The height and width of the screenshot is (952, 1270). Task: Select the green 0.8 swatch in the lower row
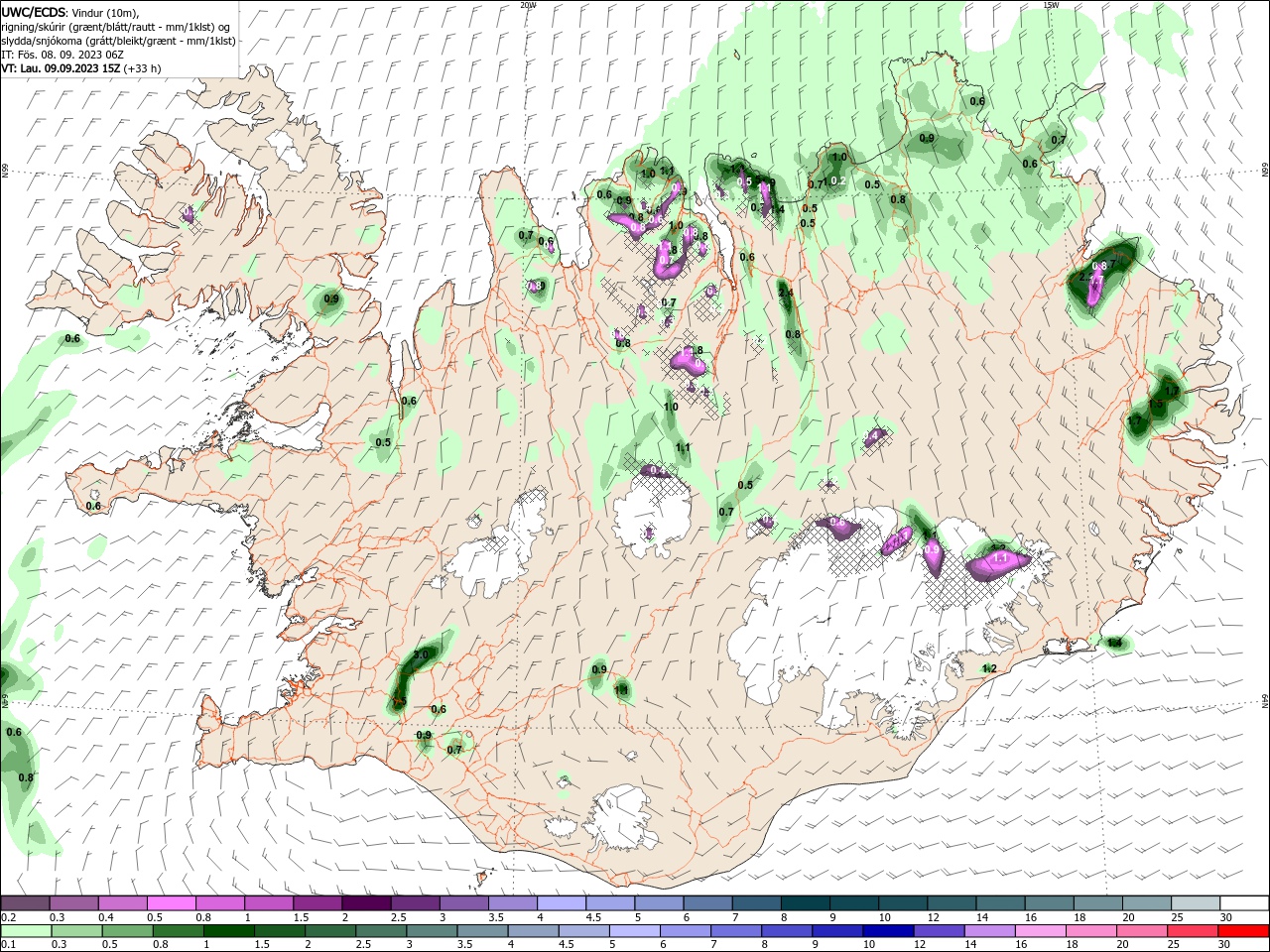(x=178, y=931)
